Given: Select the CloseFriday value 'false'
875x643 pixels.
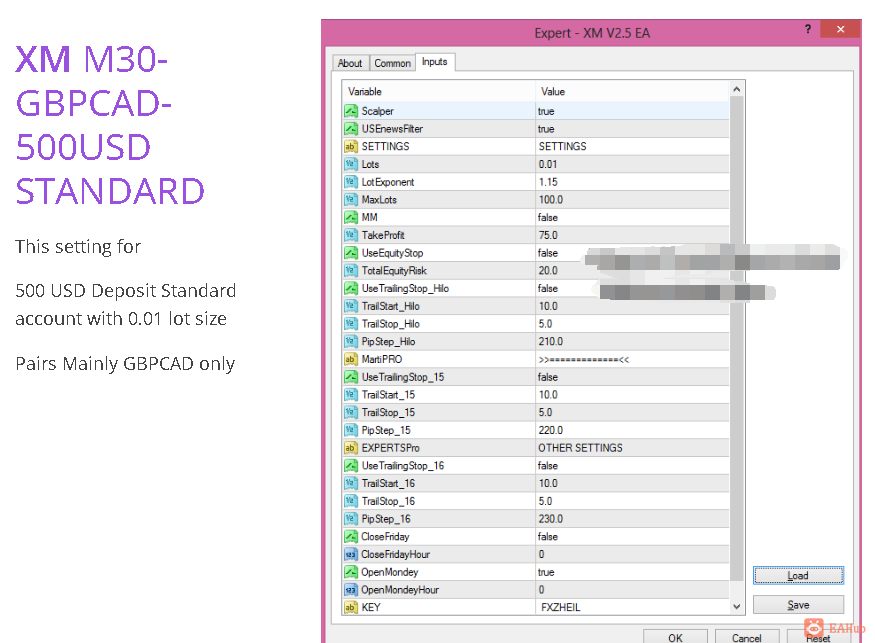Looking at the screenshot, I should 548,536.
